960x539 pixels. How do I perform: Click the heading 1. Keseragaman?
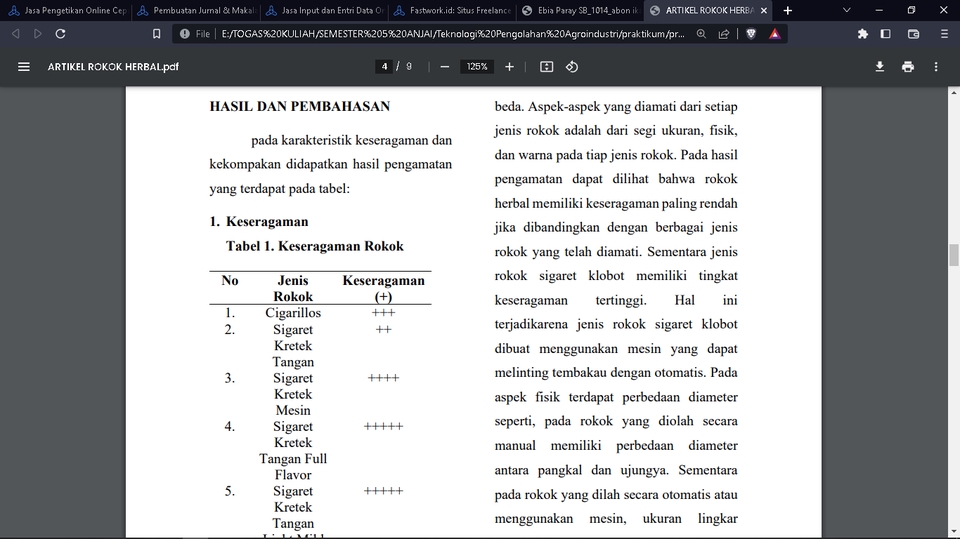(x=259, y=222)
